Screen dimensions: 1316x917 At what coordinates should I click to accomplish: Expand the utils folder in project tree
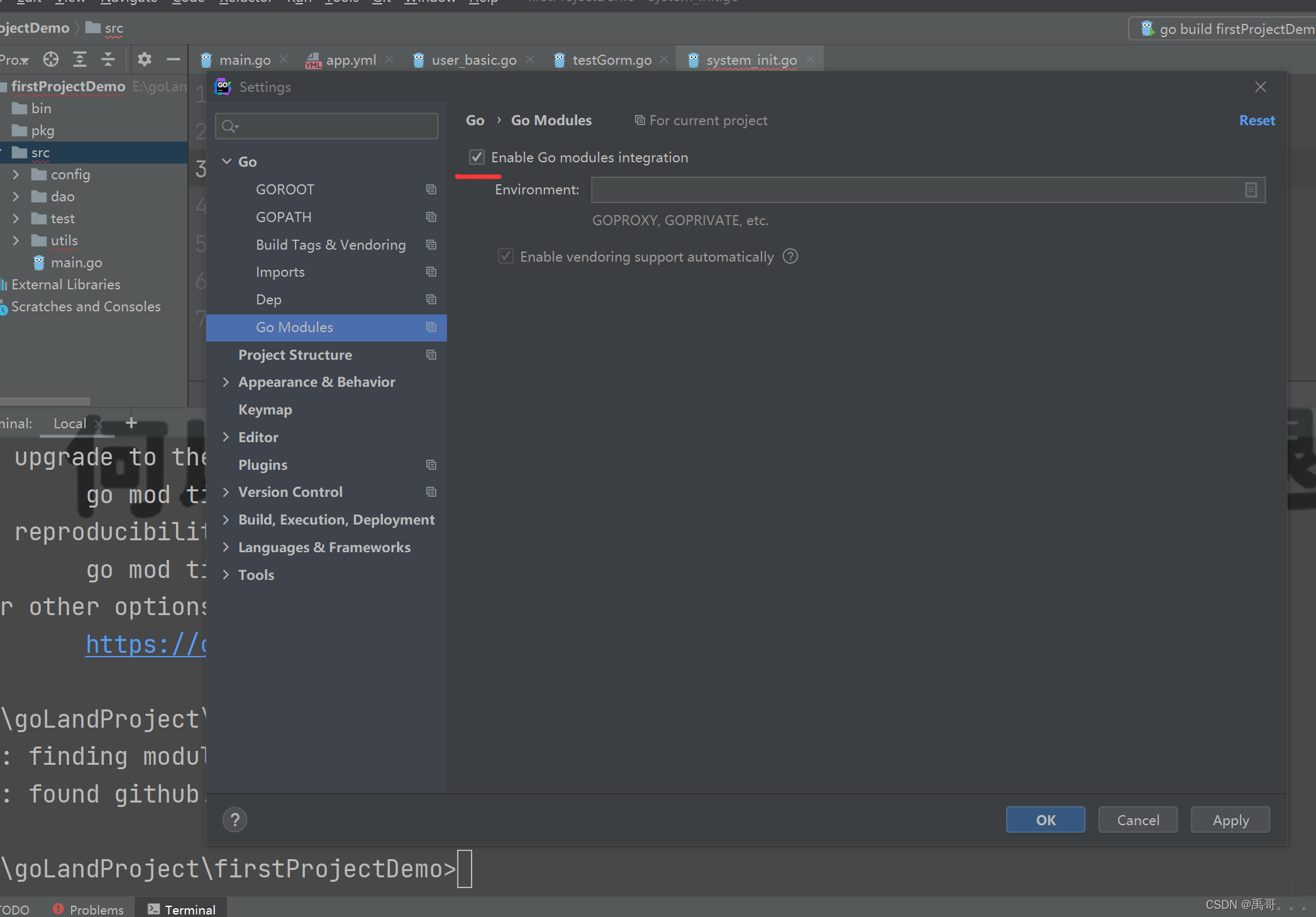click(x=16, y=240)
